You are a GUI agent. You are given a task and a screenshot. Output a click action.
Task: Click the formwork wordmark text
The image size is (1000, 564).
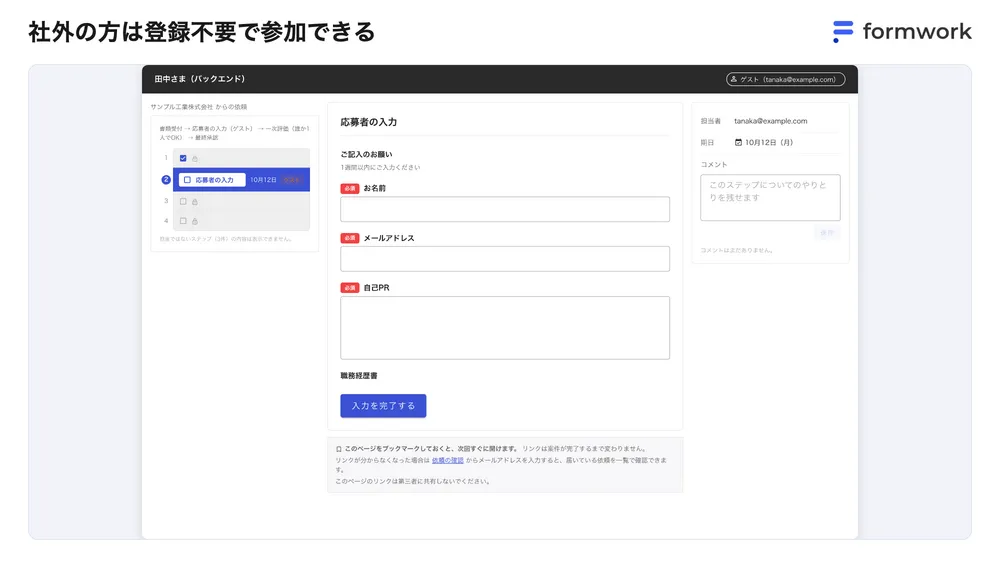917,31
